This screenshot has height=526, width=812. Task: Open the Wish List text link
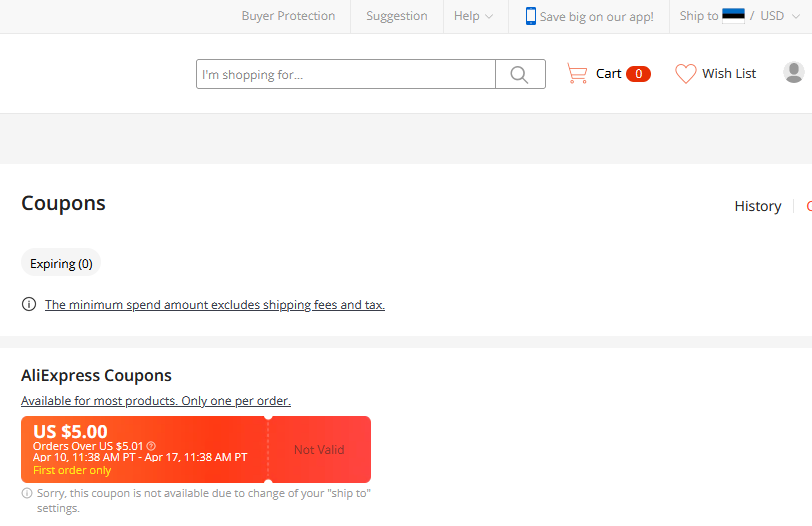tap(729, 74)
